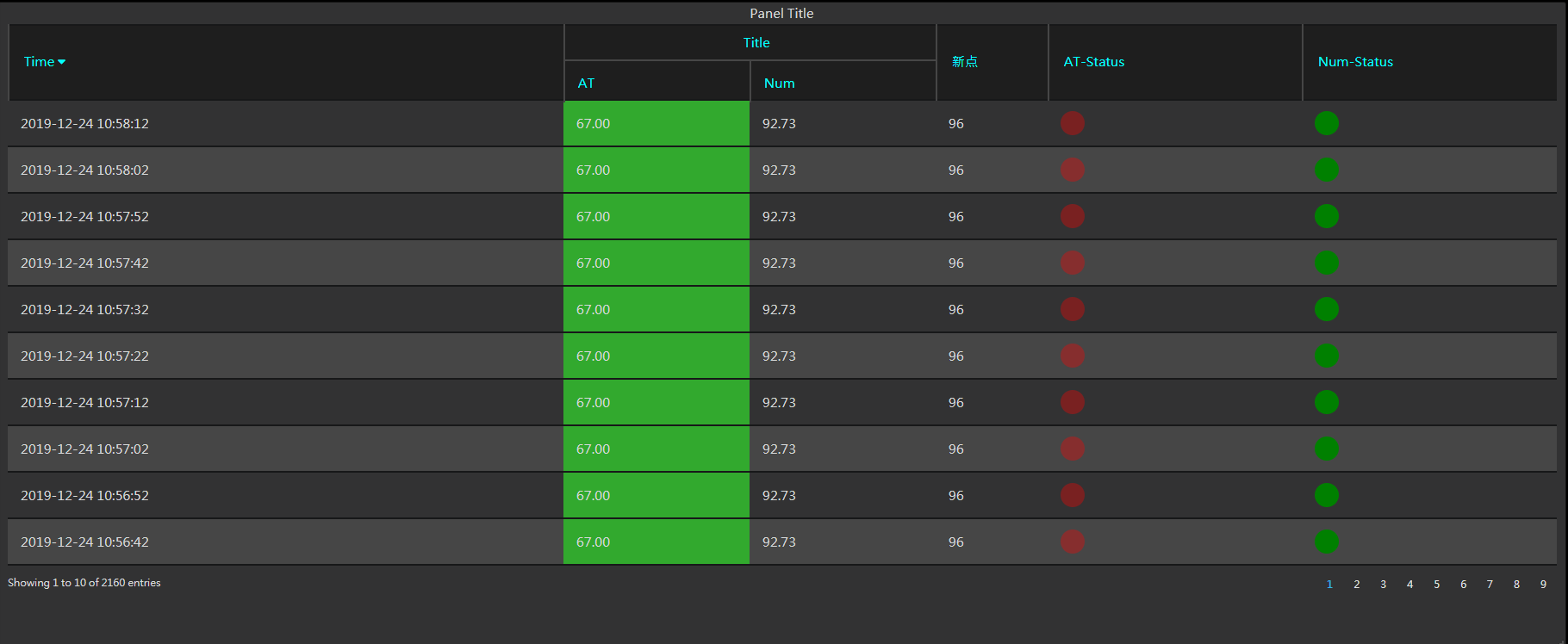The width and height of the screenshot is (1568, 644).
Task: Go to page 8 of the table
Action: (1516, 584)
